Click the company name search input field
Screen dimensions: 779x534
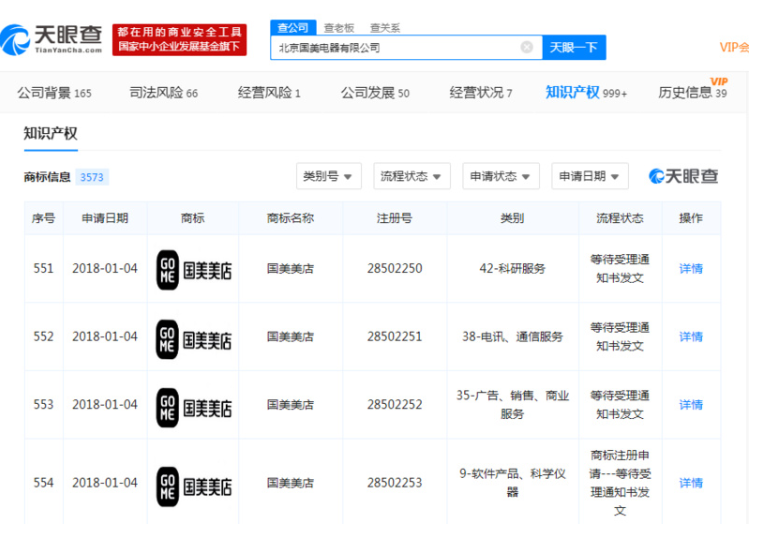pos(406,48)
